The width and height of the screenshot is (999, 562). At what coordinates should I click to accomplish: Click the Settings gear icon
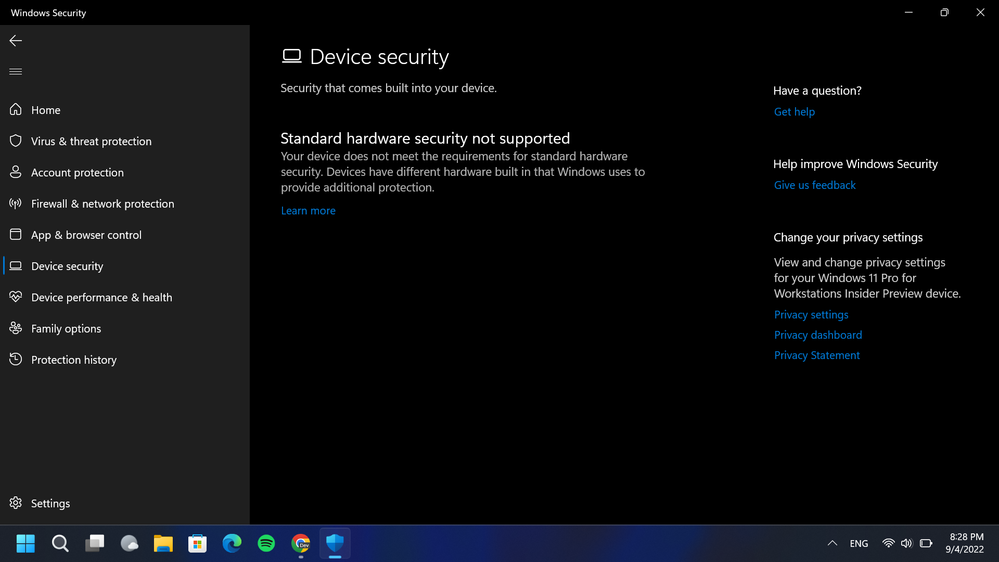point(16,503)
